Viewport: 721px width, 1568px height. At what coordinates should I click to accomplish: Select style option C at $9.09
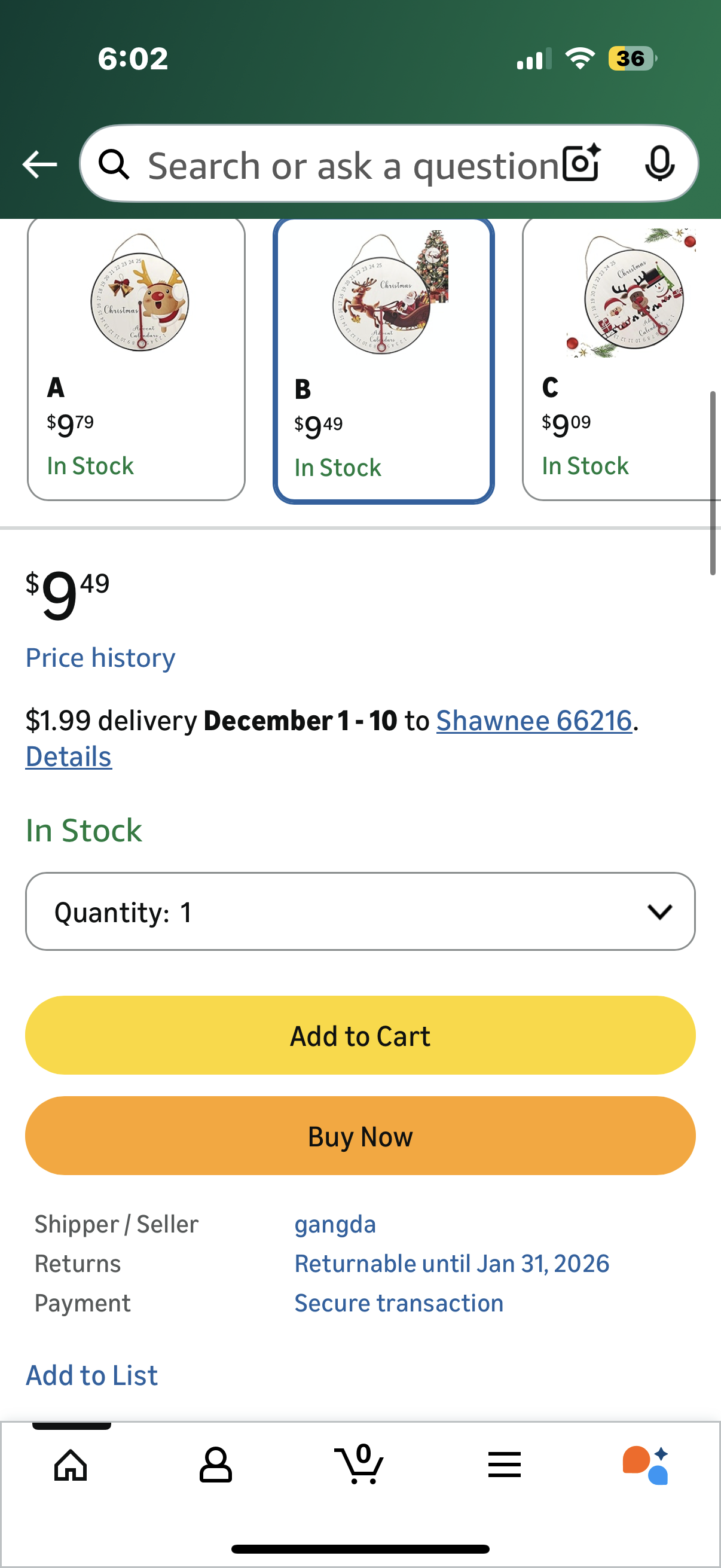(621, 359)
